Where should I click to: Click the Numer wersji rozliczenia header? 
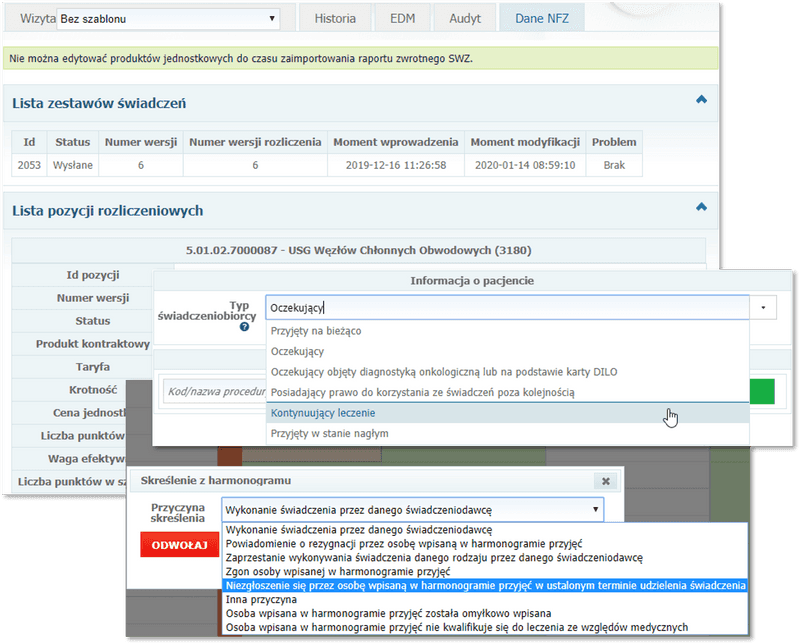point(255,142)
